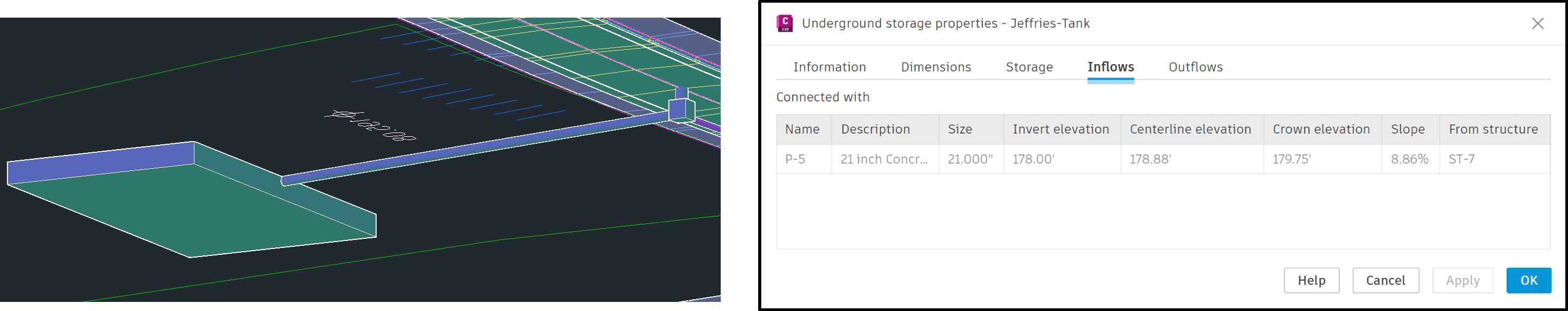Select the green underground tank in 3D view
Viewport: 1568px width, 311px height.
(x=192, y=207)
